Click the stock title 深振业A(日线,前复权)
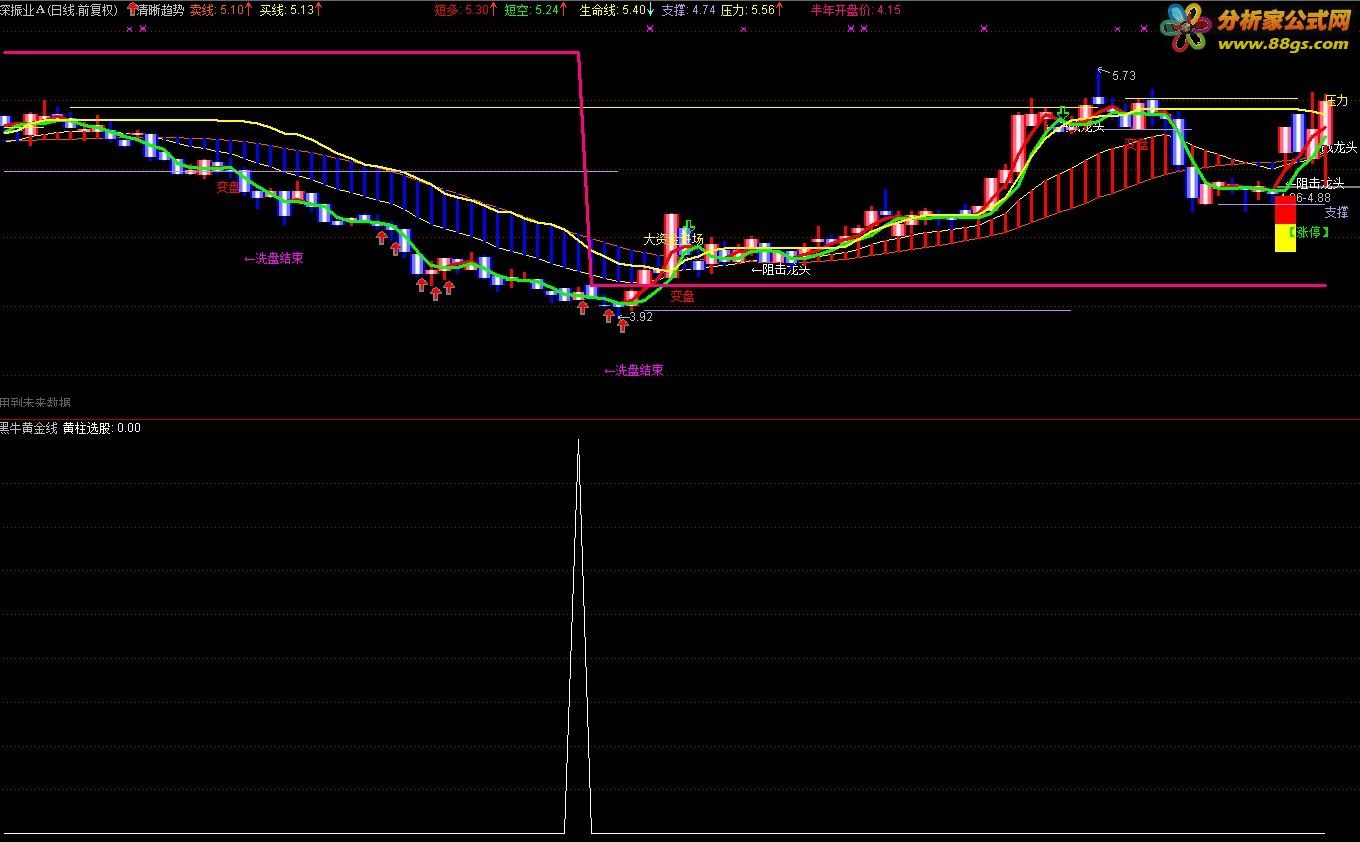This screenshot has width=1360, height=842. (x=58, y=9)
